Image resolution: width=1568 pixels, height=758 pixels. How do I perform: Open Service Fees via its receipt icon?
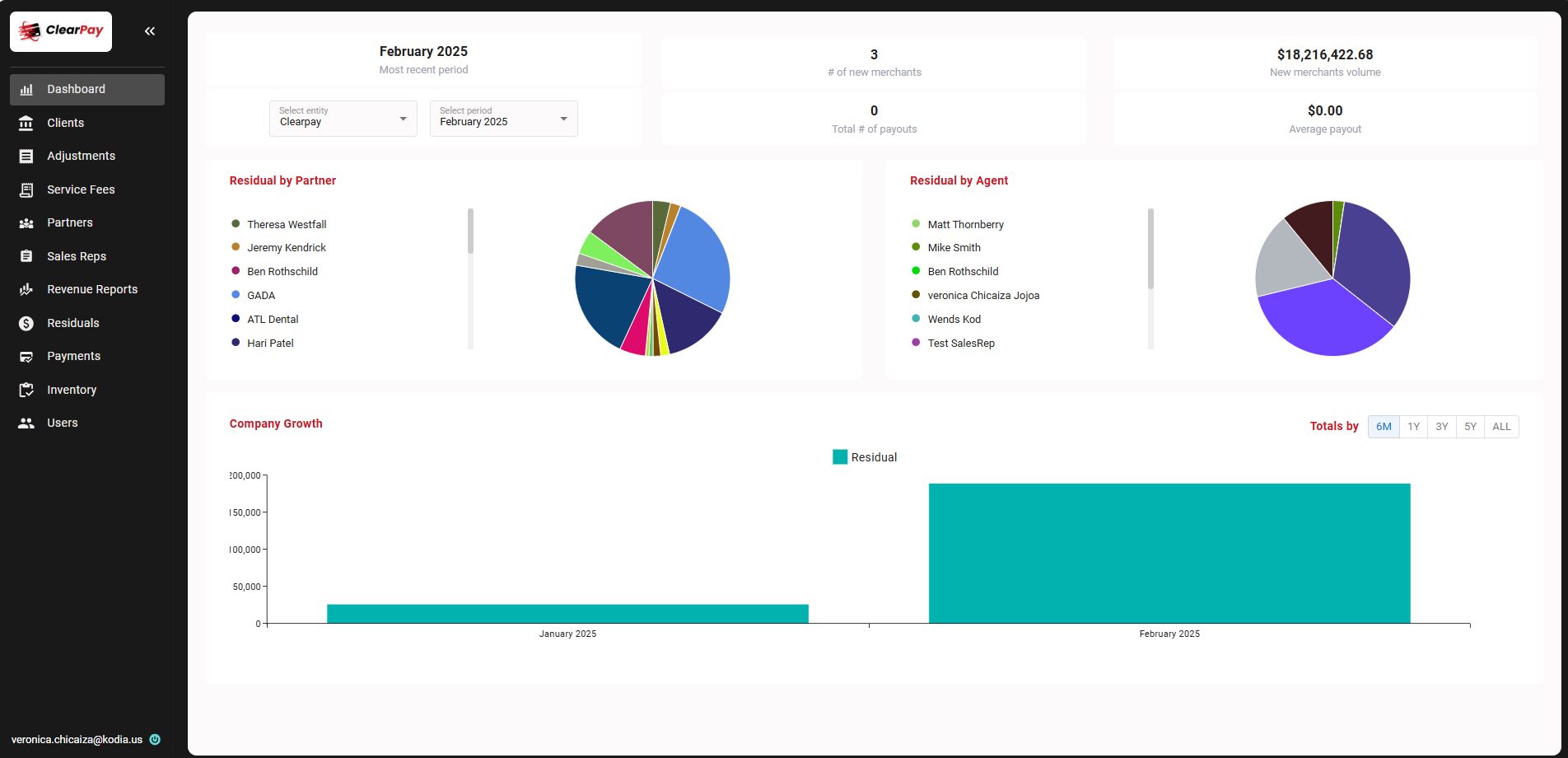pyautogui.click(x=26, y=189)
